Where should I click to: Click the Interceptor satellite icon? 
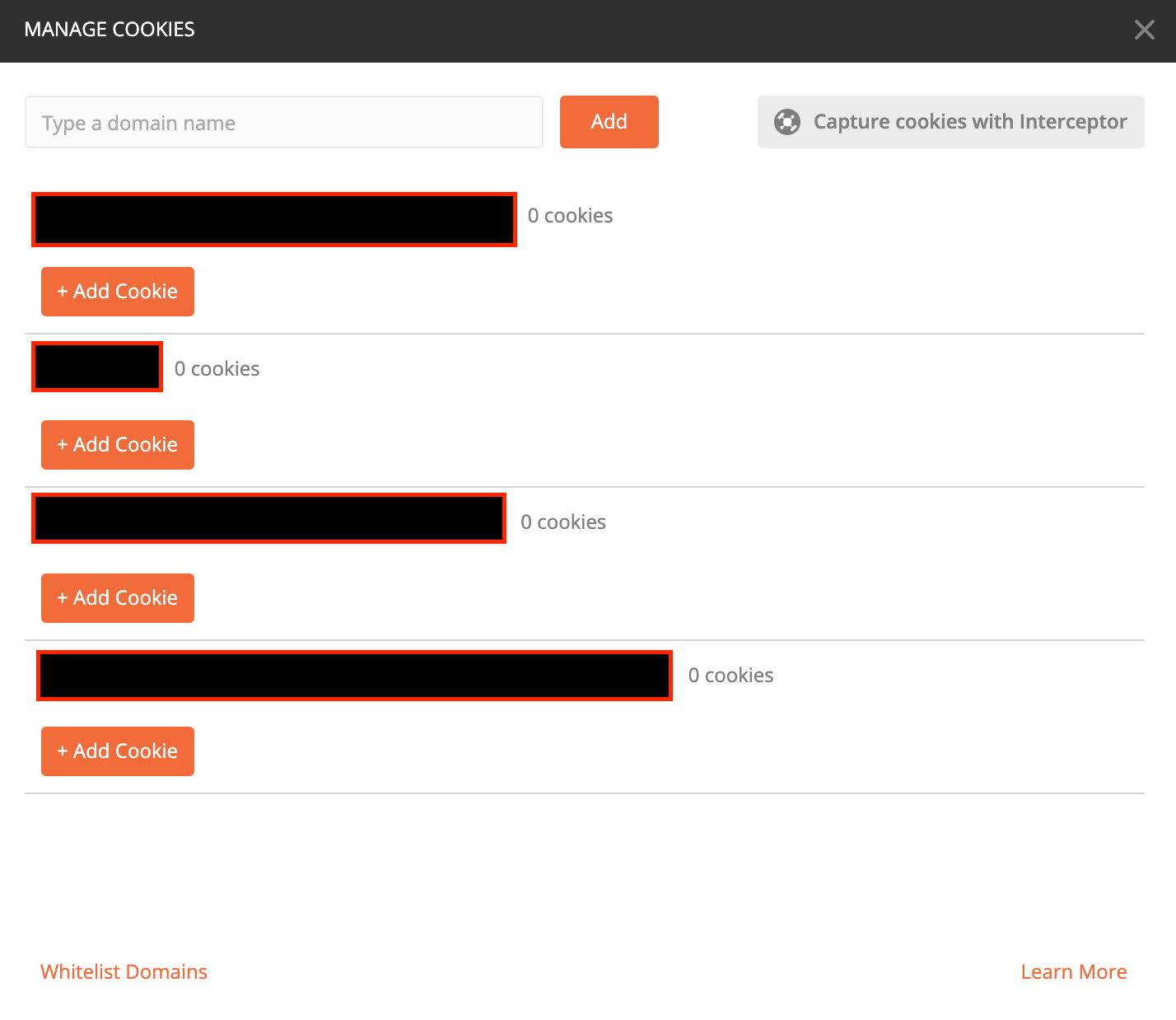(x=788, y=121)
